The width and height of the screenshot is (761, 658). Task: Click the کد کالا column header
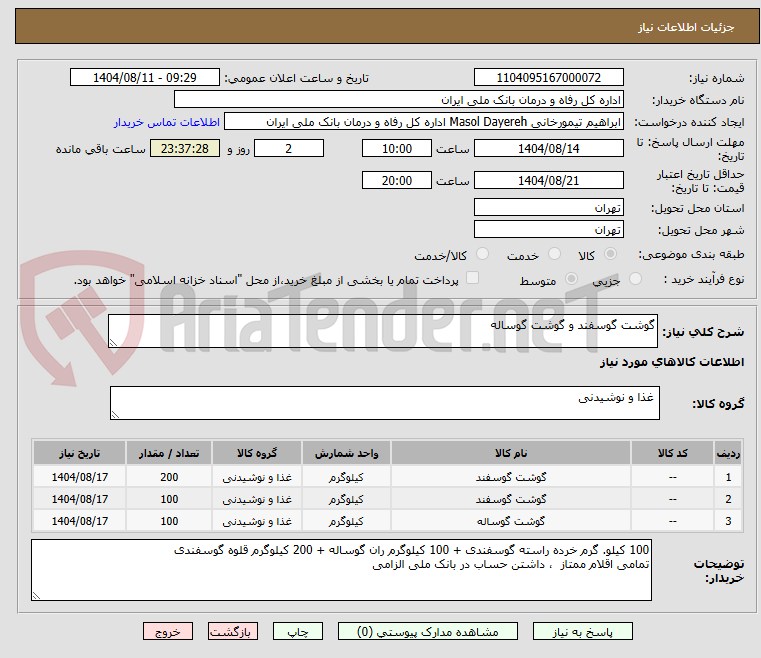coord(672,453)
